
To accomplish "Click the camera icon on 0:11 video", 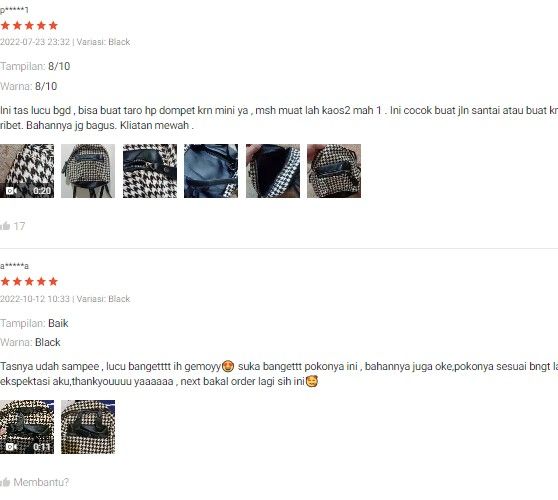I will [11, 447].
